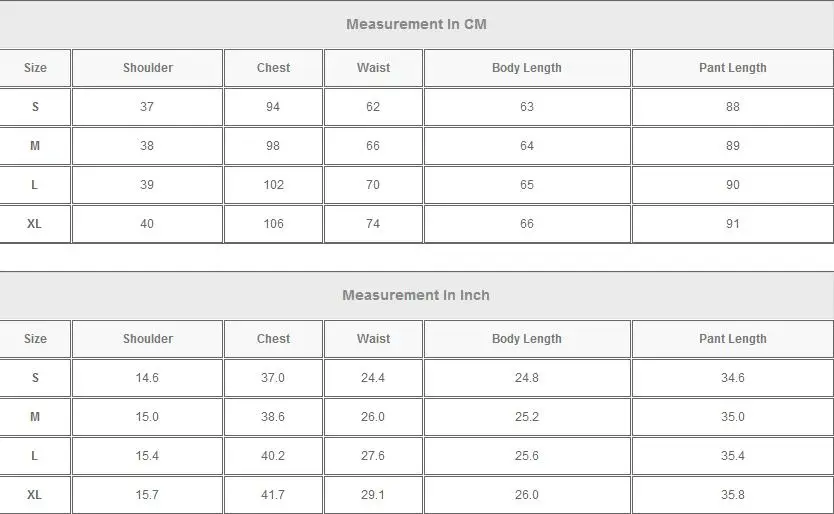Click the pant length value 89 in the M row
Image resolution: width=834 pixels, height=514 pixels.
(733, 146)
